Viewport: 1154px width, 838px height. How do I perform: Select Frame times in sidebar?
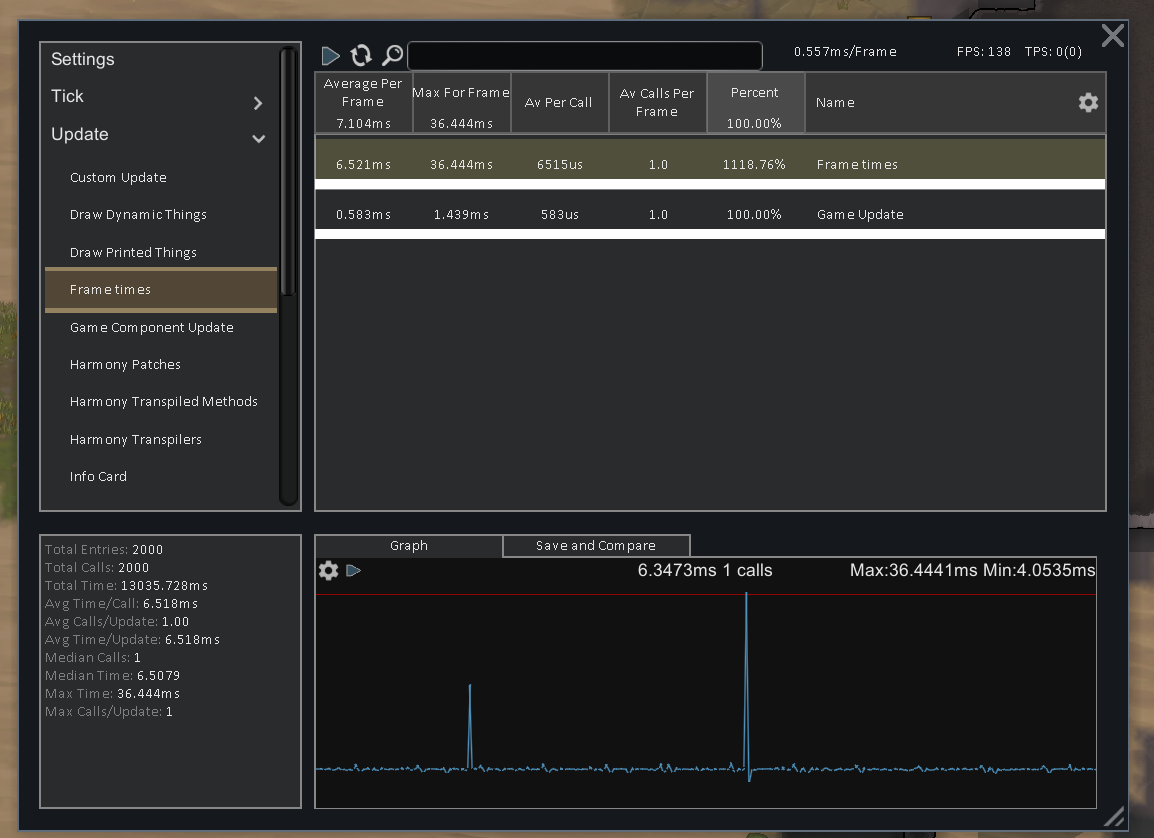160,290
